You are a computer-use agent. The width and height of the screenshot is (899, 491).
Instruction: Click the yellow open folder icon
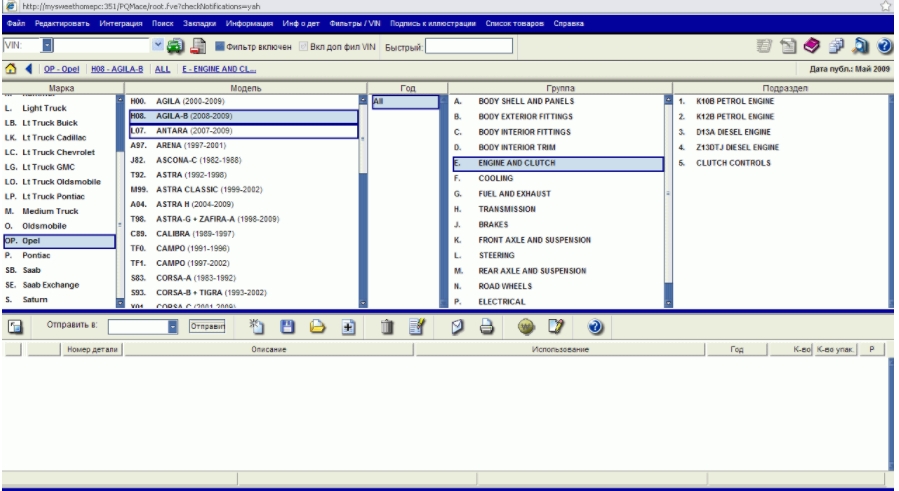click(x=317, y=327)
